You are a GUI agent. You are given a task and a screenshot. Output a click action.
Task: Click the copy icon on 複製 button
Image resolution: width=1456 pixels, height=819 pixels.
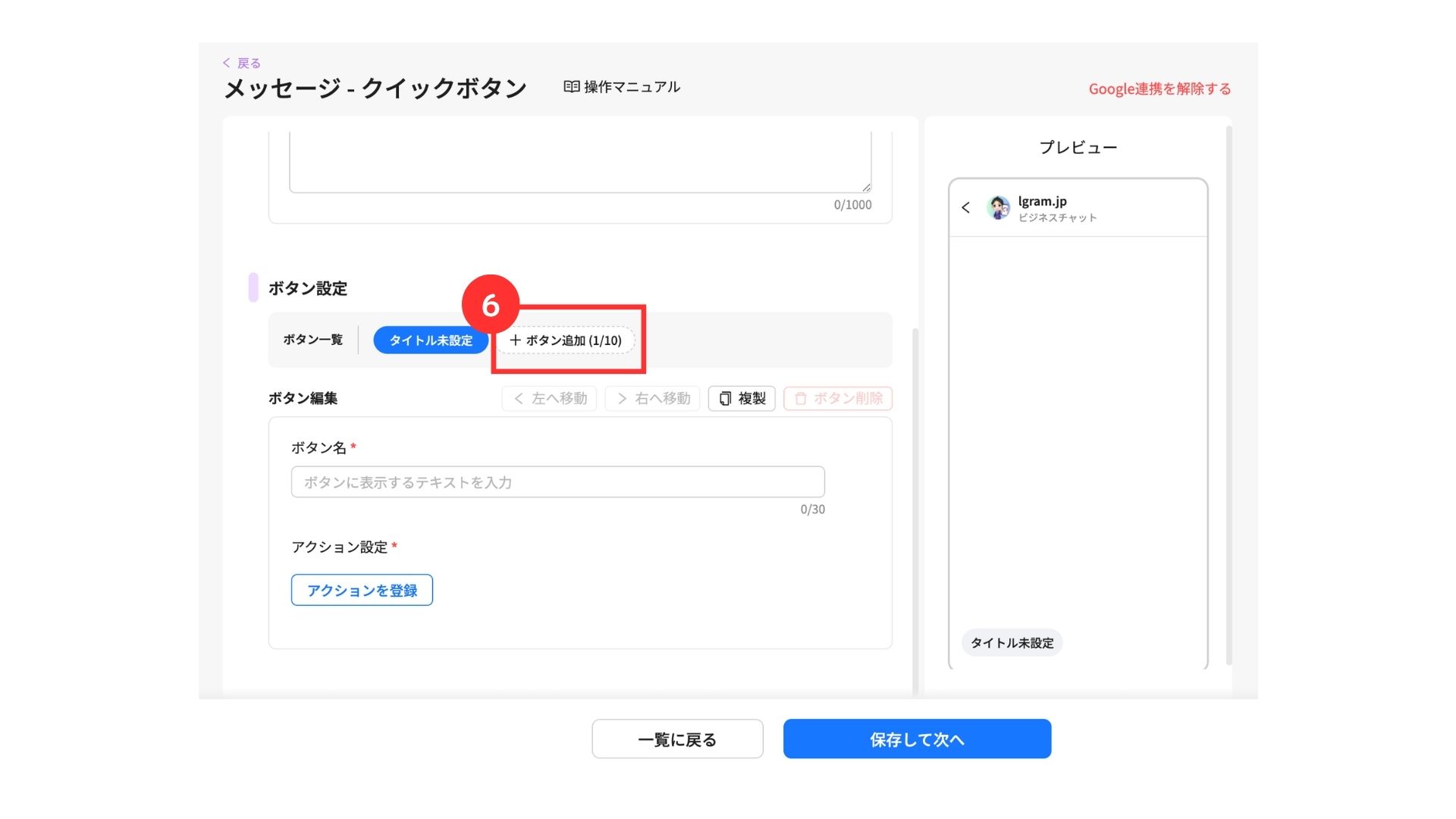click(x=725, y=399)
